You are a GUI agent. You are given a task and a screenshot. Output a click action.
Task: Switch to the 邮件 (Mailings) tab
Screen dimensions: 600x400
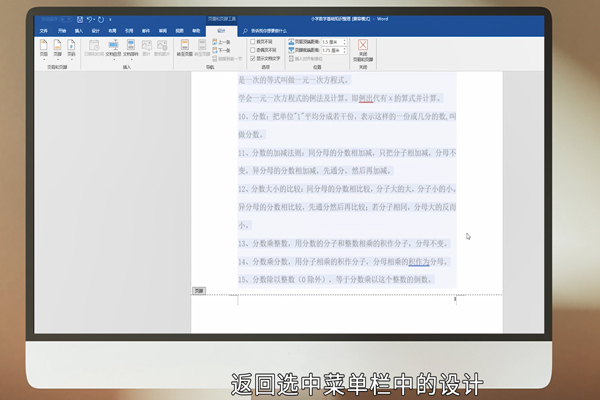tap(146, 31)
